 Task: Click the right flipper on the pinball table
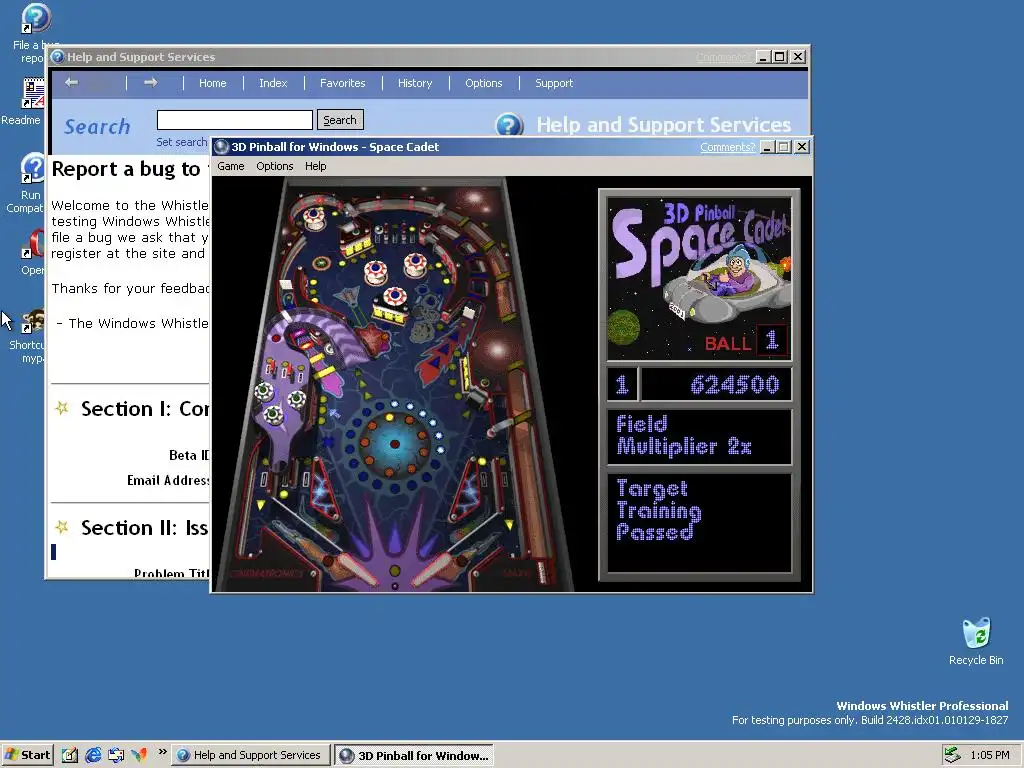click(438, 567)
